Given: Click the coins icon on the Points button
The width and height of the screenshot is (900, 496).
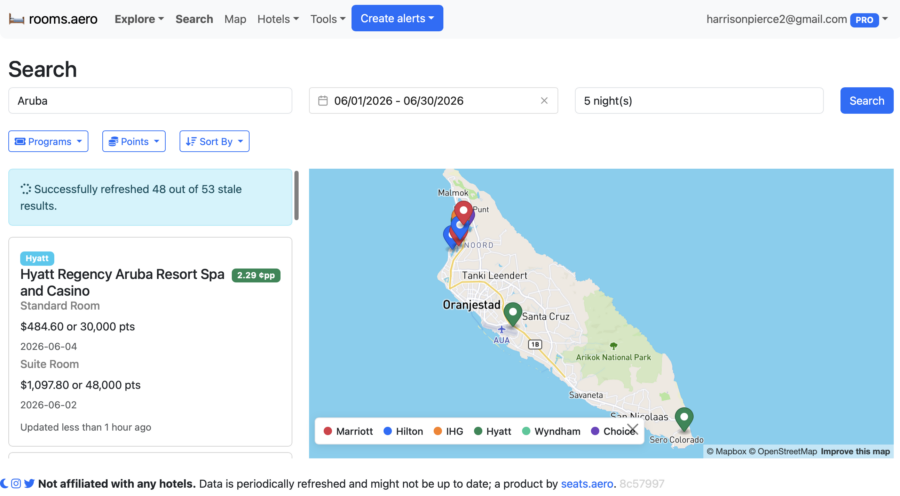Looking at the screenshot, I should (x=113, y=141).
